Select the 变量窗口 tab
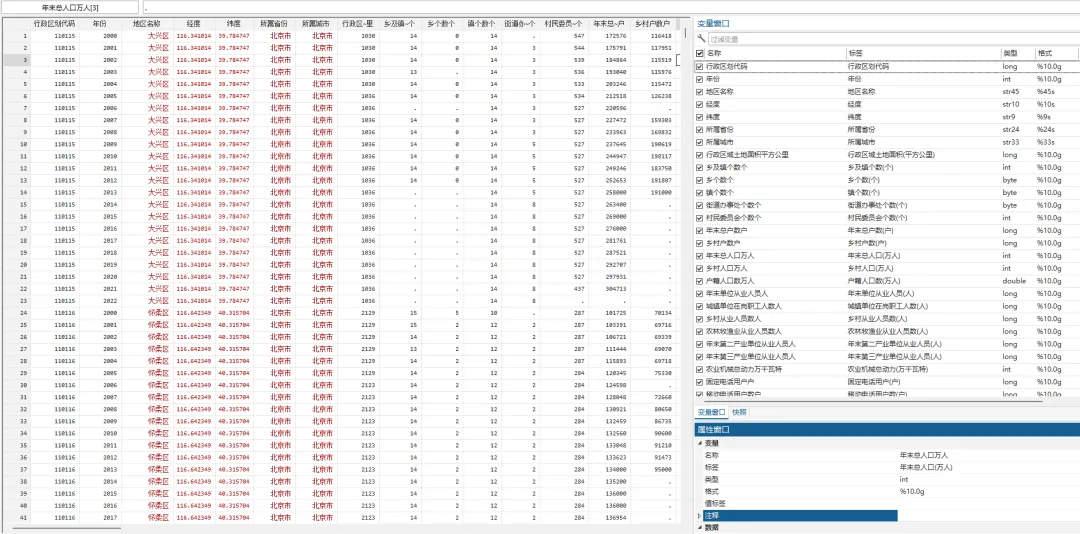1080x534 pixels. 712,412
